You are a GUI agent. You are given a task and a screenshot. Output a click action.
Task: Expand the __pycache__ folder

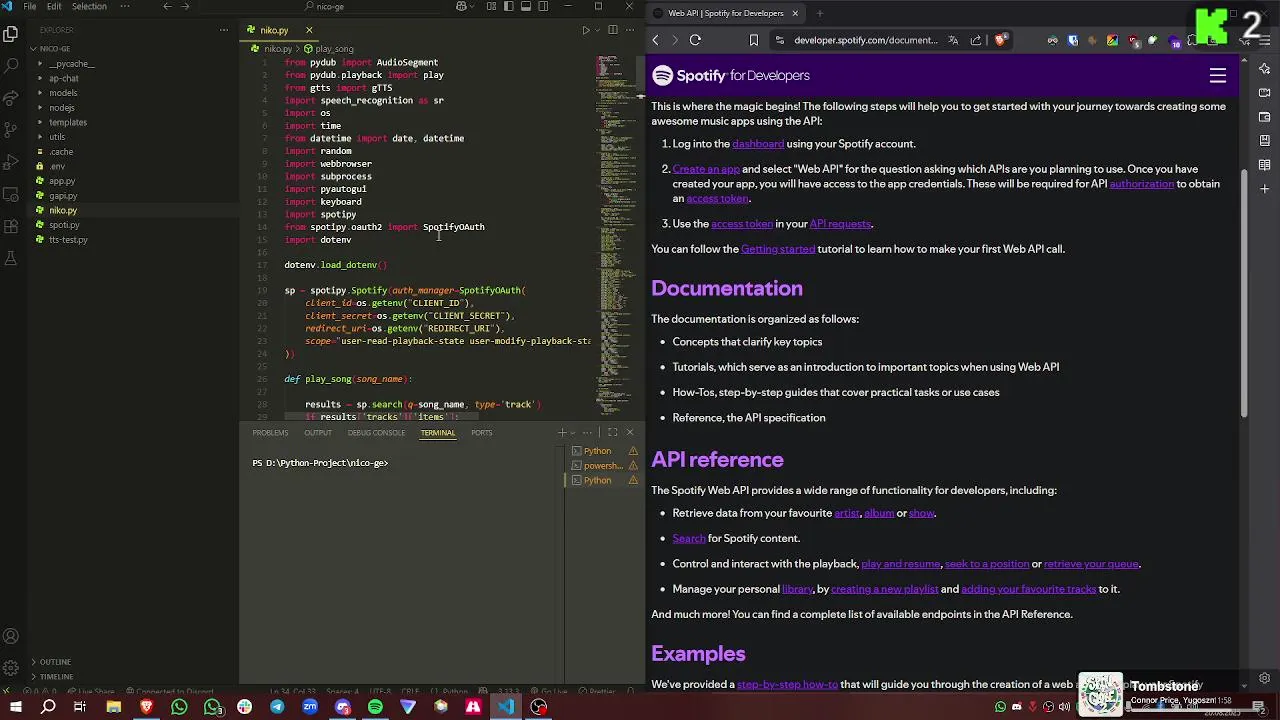point(72,63)
